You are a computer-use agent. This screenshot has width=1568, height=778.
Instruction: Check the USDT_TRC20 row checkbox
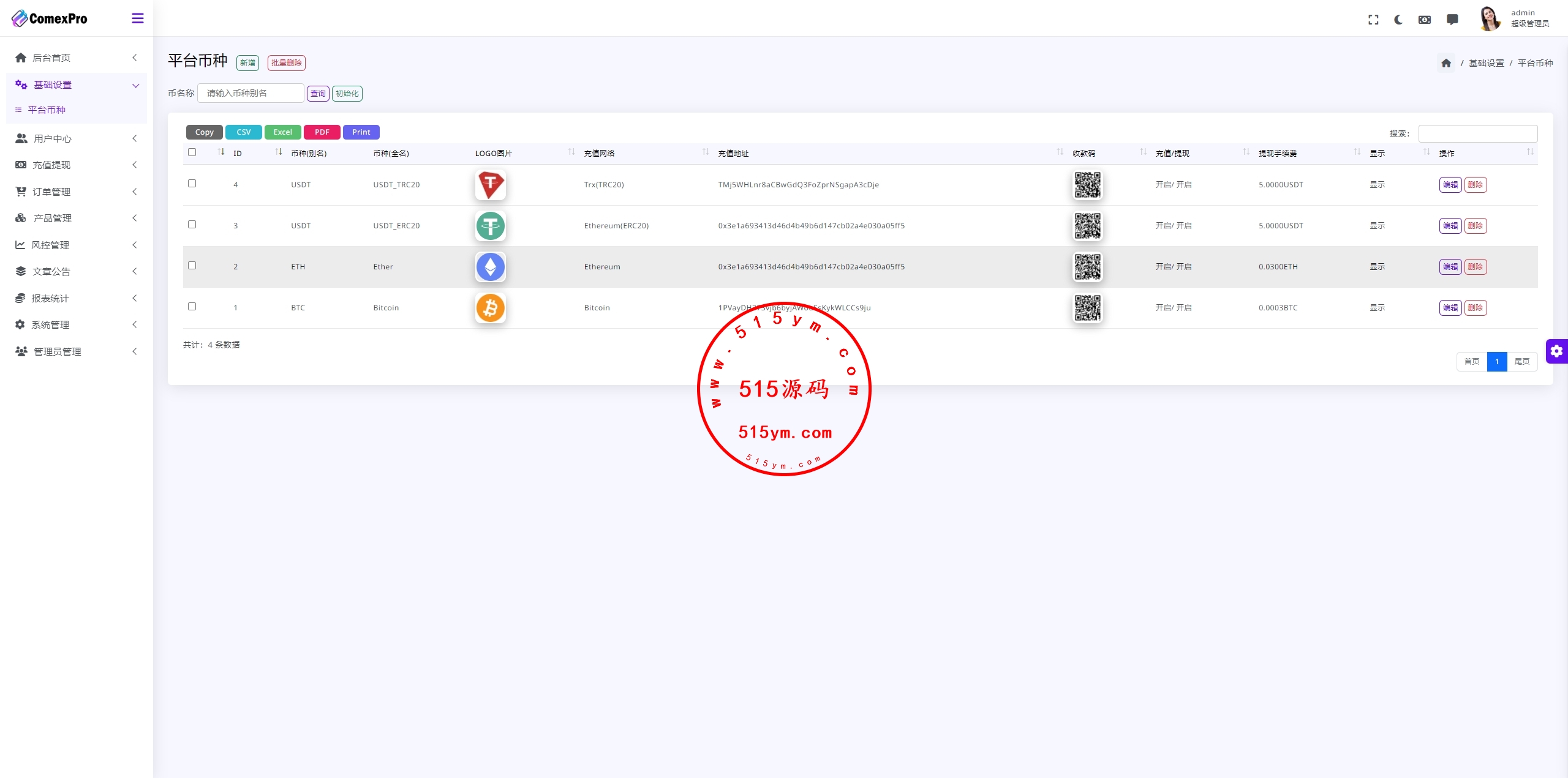[x=192, y=184]
